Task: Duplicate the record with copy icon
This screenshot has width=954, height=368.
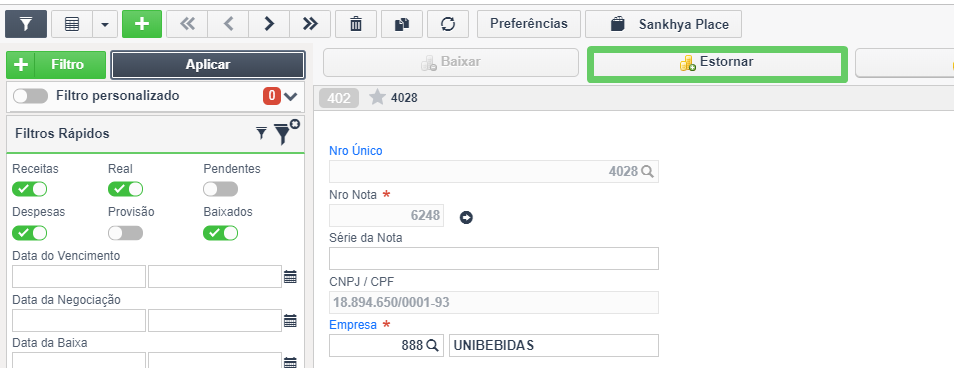Action: (402, 24)
